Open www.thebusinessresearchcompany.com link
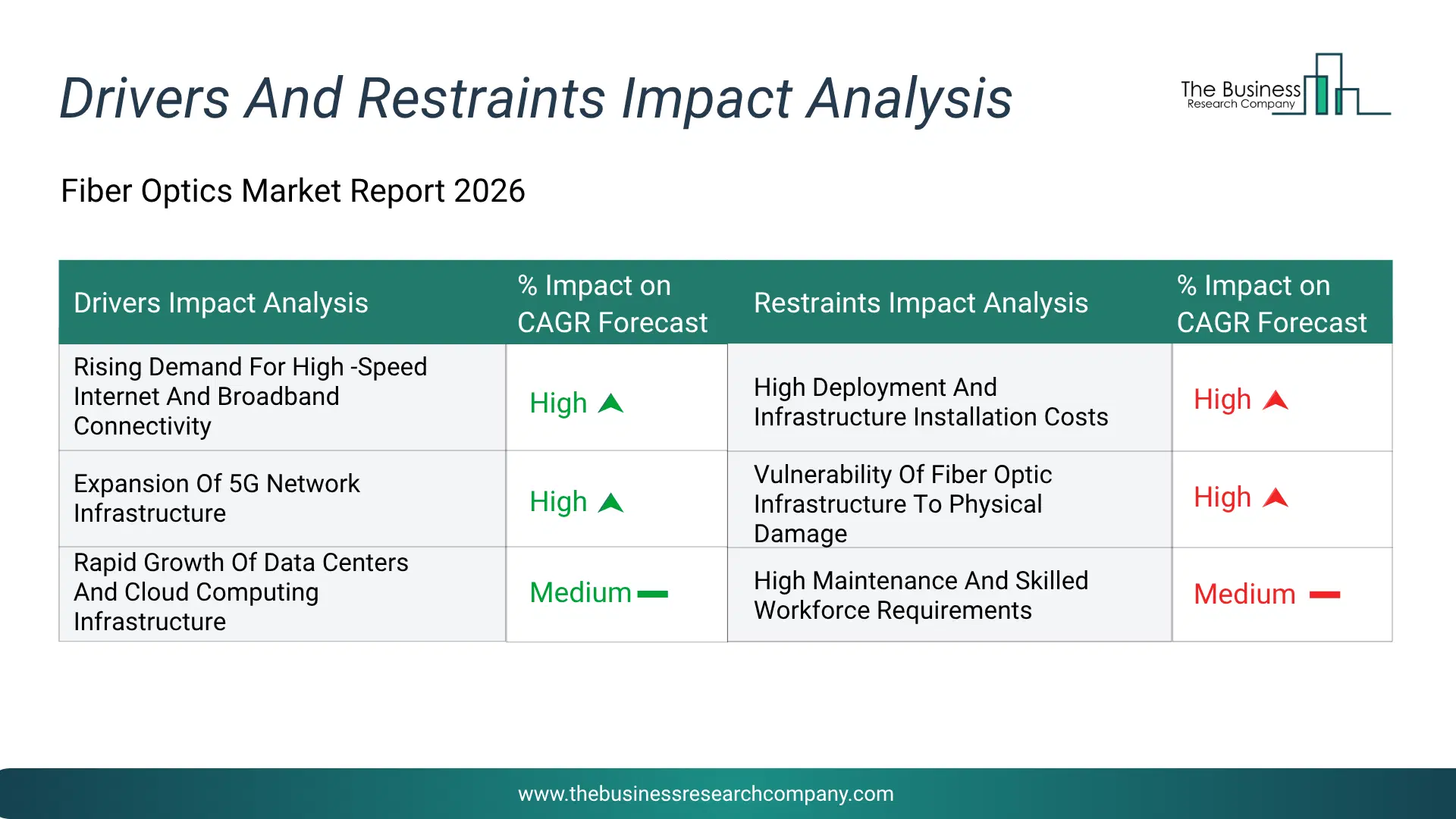 tap(705, 793)
